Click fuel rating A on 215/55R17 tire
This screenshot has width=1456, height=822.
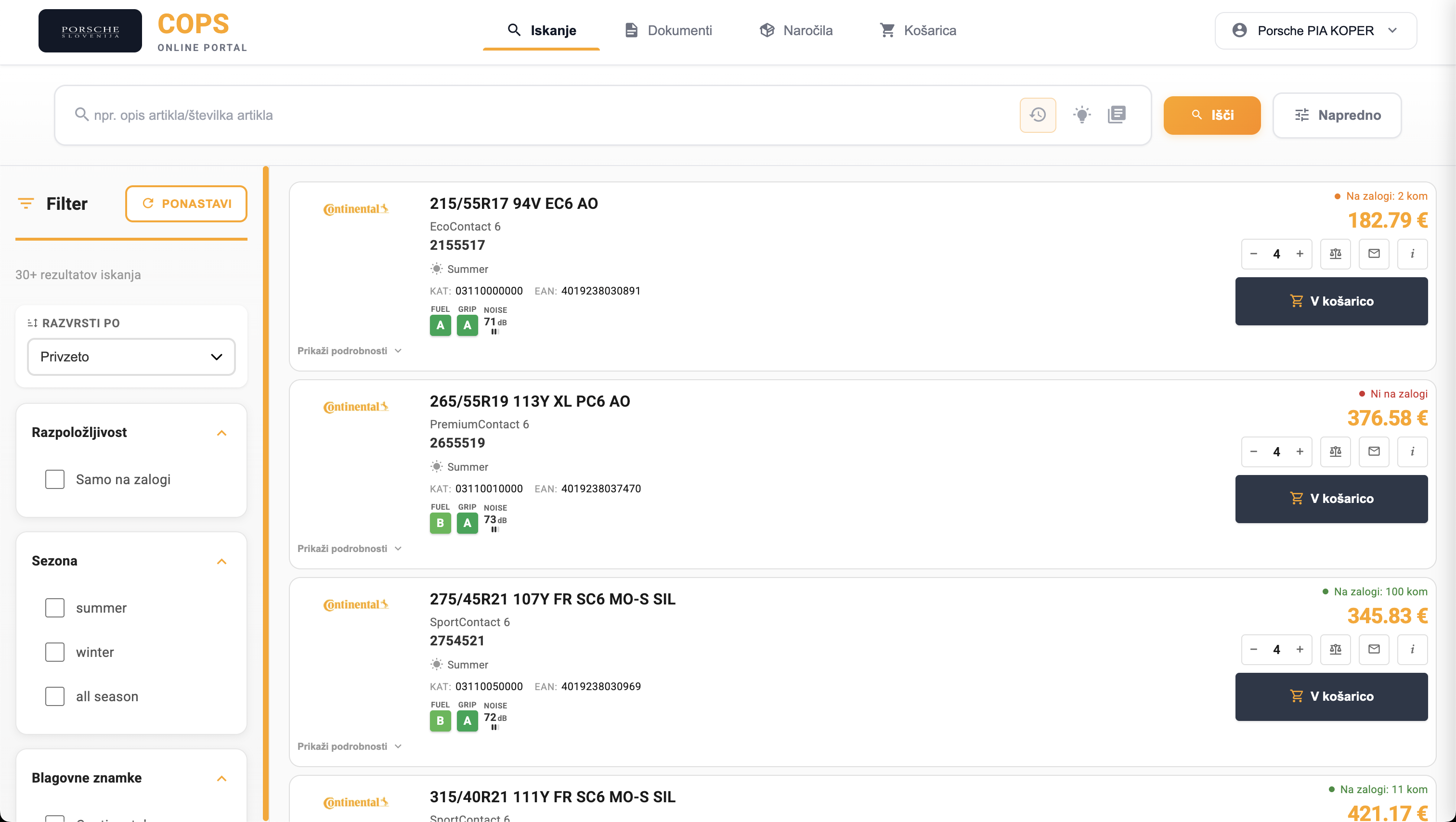(x=440, y=325)
